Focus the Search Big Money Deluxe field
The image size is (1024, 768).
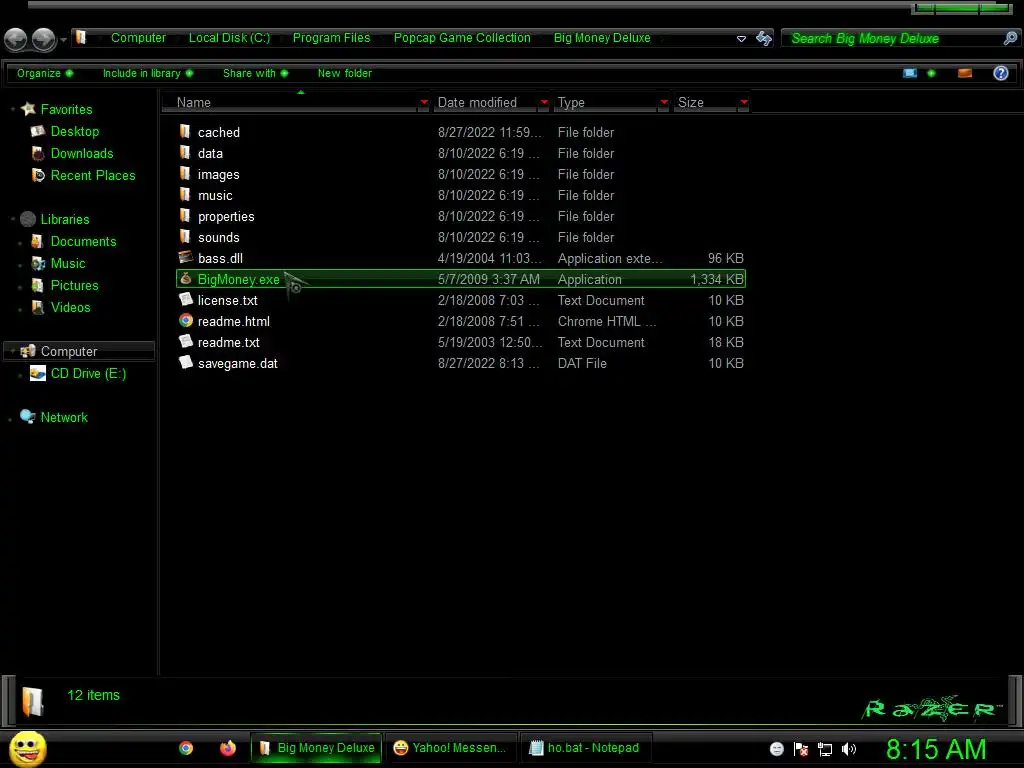892,39
